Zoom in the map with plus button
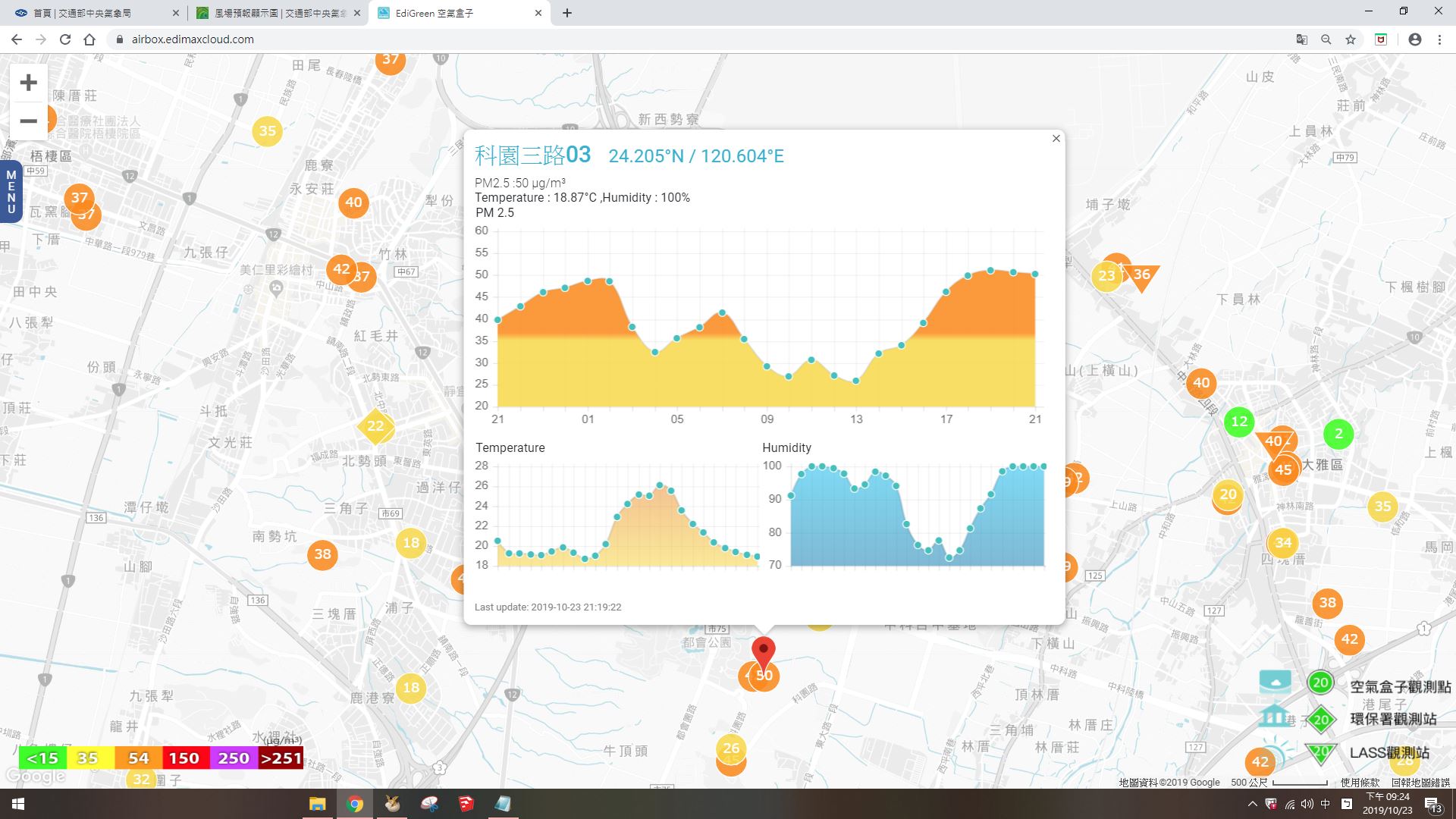Image resolution: width=1456 pixels, height=819 pixels. 28,82
